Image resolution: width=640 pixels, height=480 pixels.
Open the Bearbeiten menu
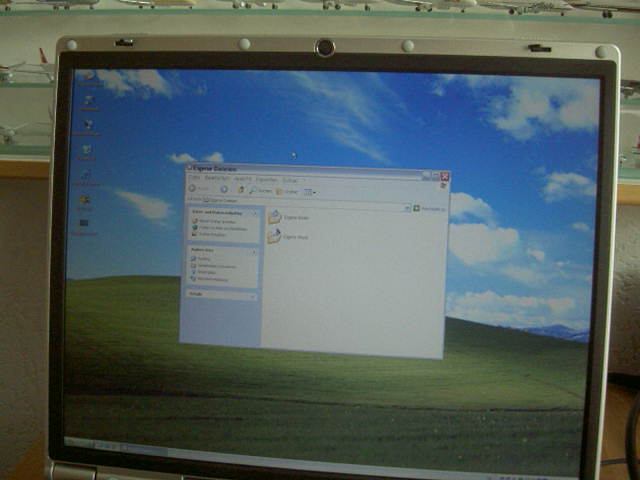click(x=217, y=178)
